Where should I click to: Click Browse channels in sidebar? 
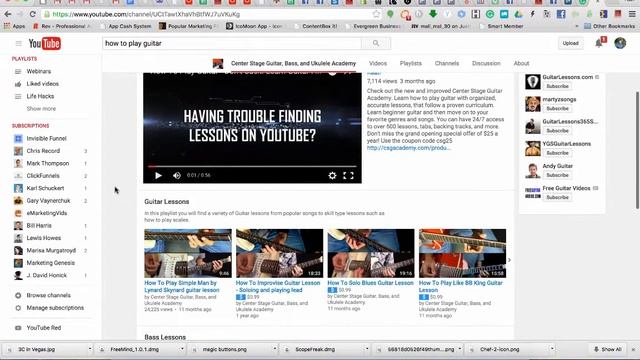(x=48, y=295)
